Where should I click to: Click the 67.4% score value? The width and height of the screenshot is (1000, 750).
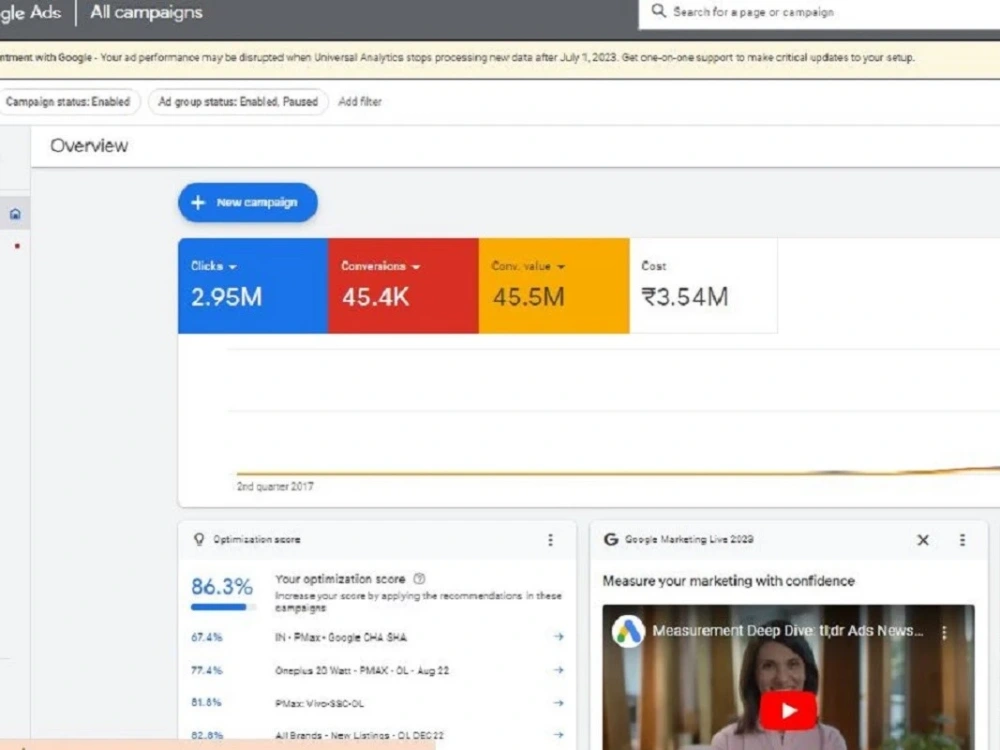click(x=207, y=637)
